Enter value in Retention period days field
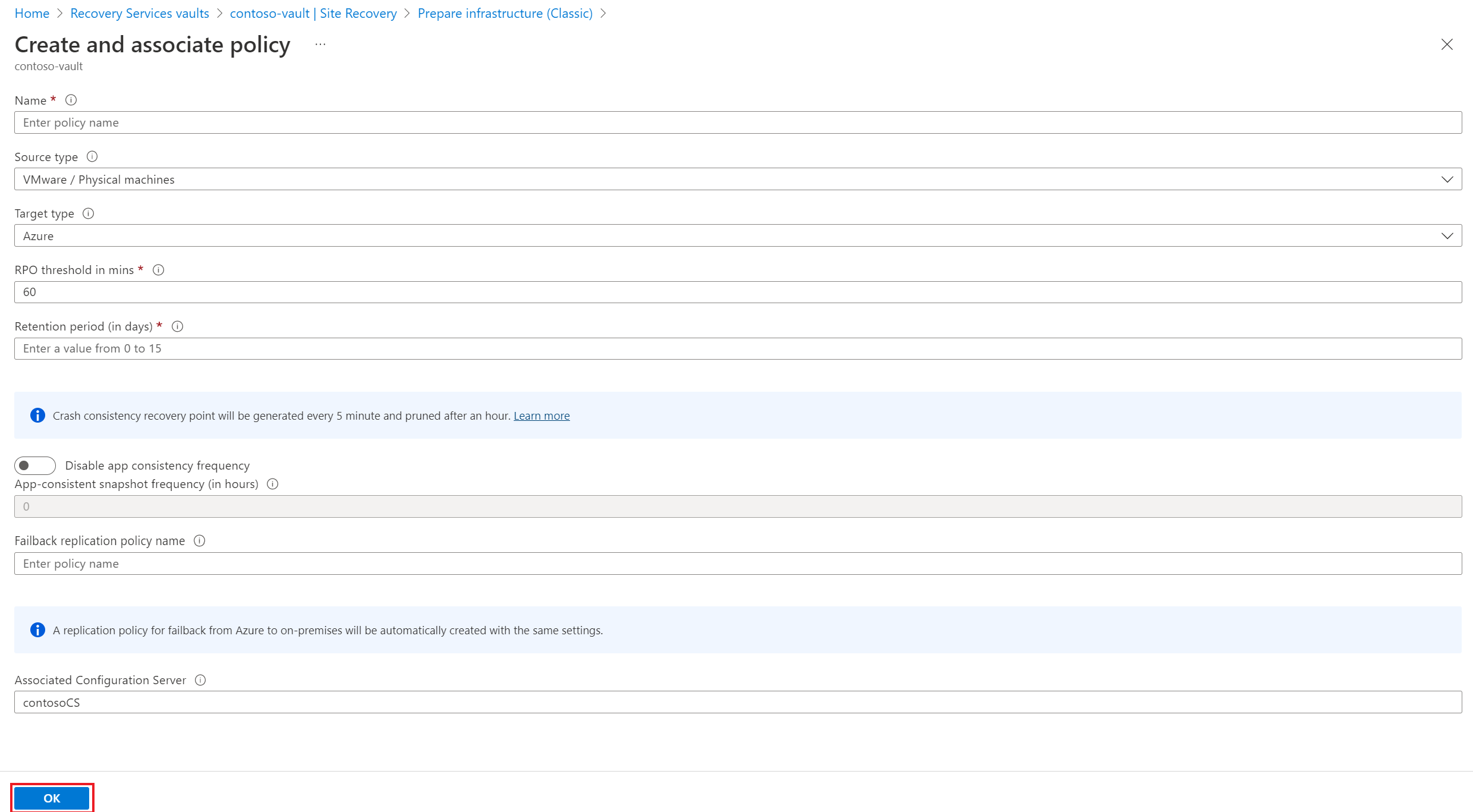 (736, 348)
